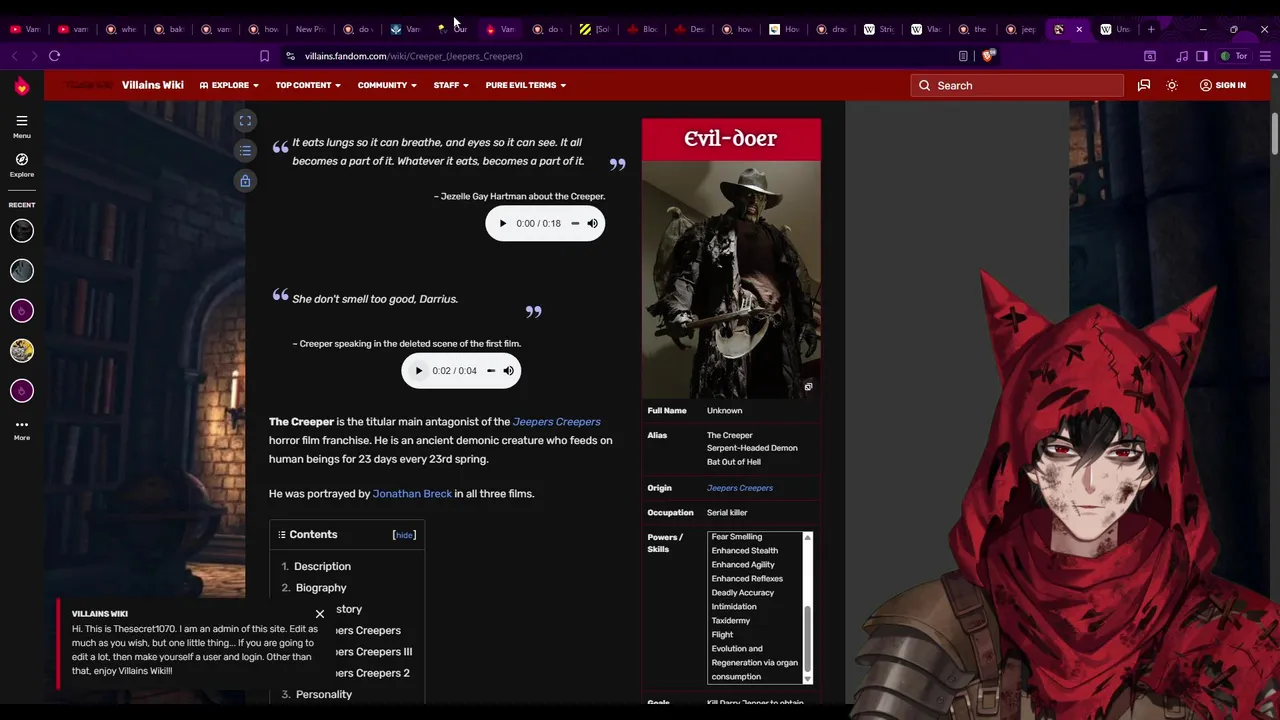Click the Fandom flame logo
Image resolution: width=1280 pixels, height=720 pixels.
(x=21, y=86)
